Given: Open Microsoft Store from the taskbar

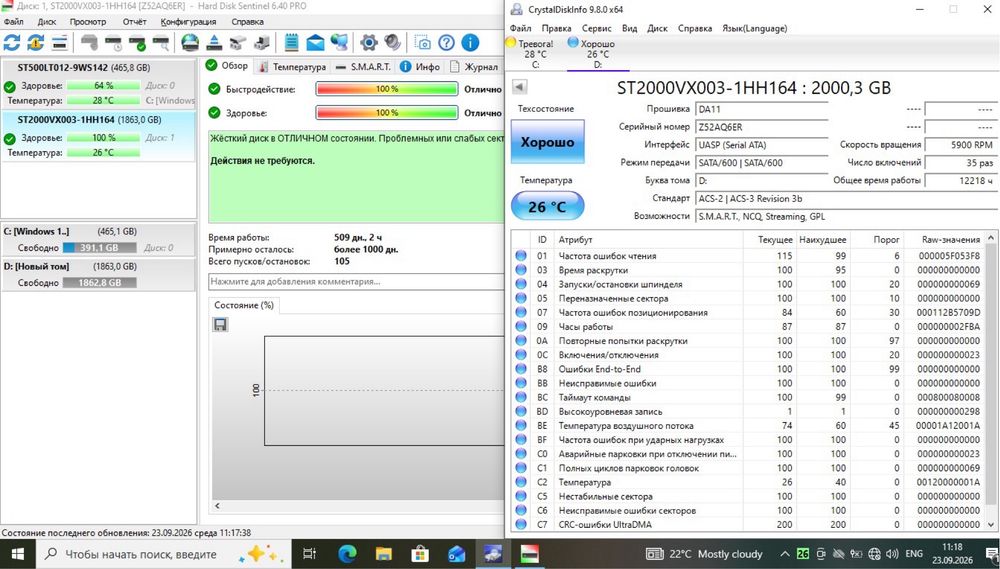Looking at the screenshot, I should pyautogui.click(x=420, y=554).
